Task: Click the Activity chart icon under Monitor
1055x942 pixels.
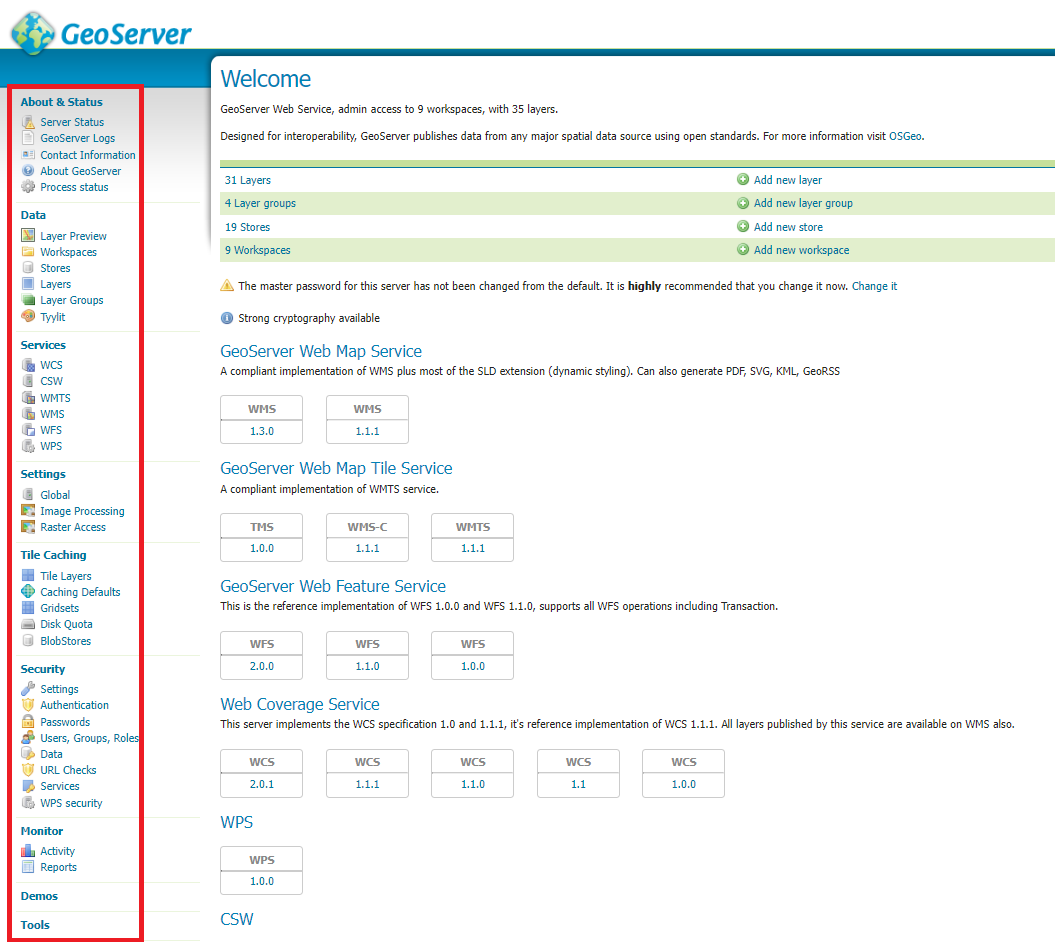Action: [28, 850]
